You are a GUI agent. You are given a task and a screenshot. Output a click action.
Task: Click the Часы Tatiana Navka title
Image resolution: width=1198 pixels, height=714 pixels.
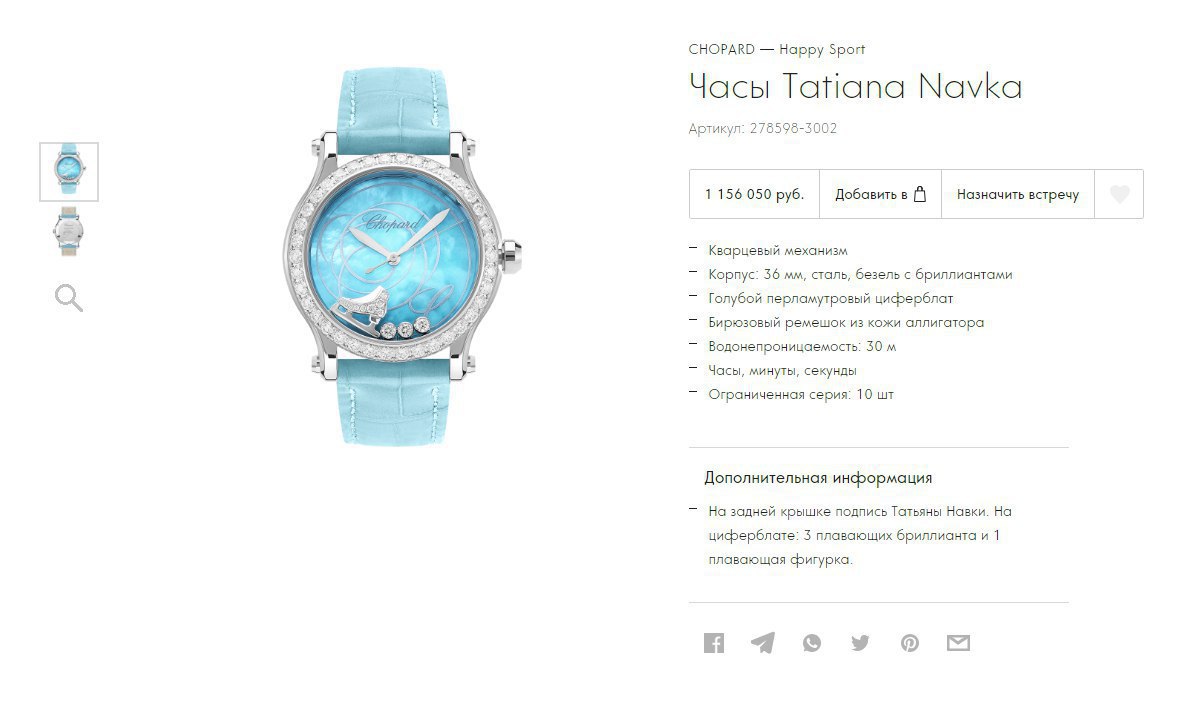click(x=855, y=86)
